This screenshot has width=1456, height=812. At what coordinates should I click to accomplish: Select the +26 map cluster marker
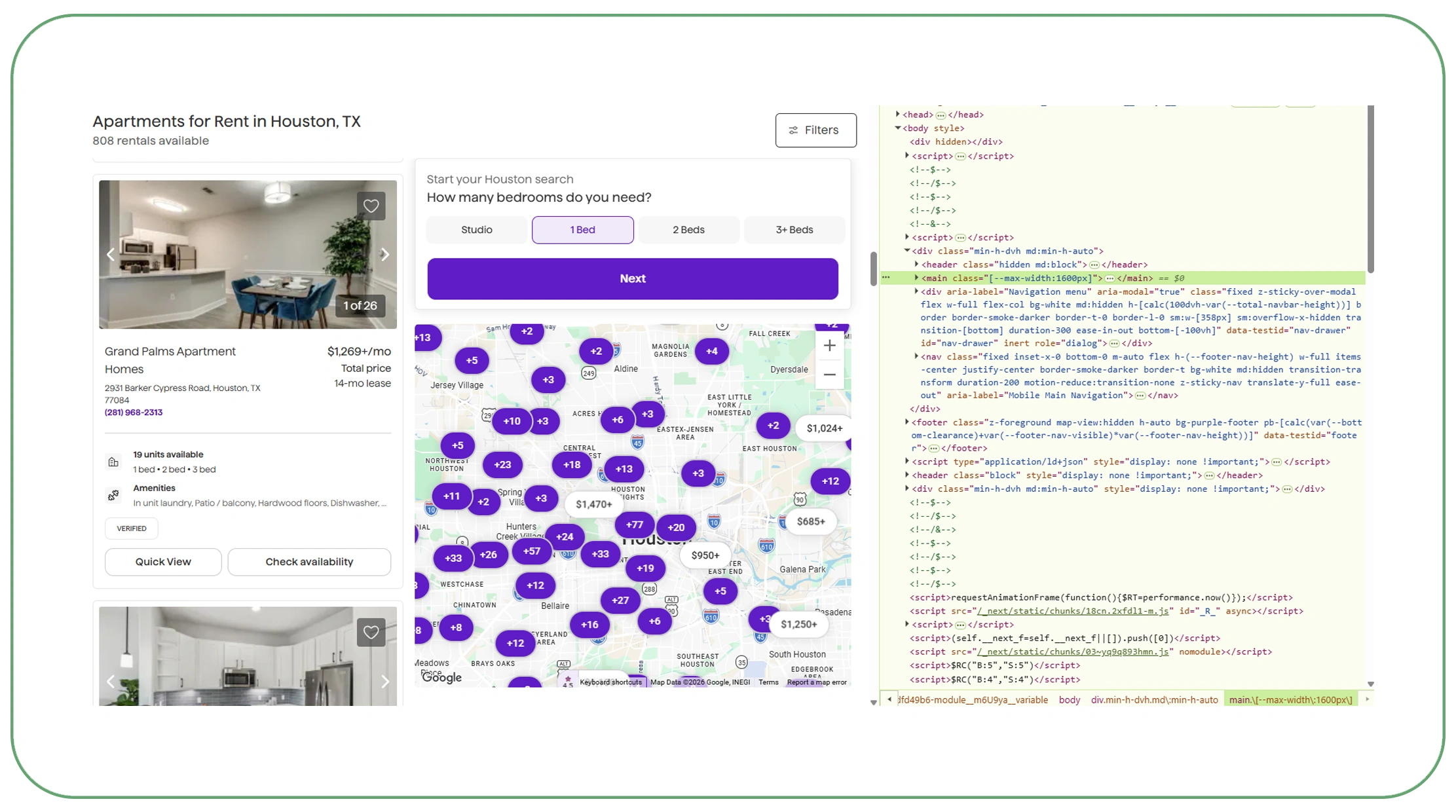pyautogui.click(x=488, y=555)
